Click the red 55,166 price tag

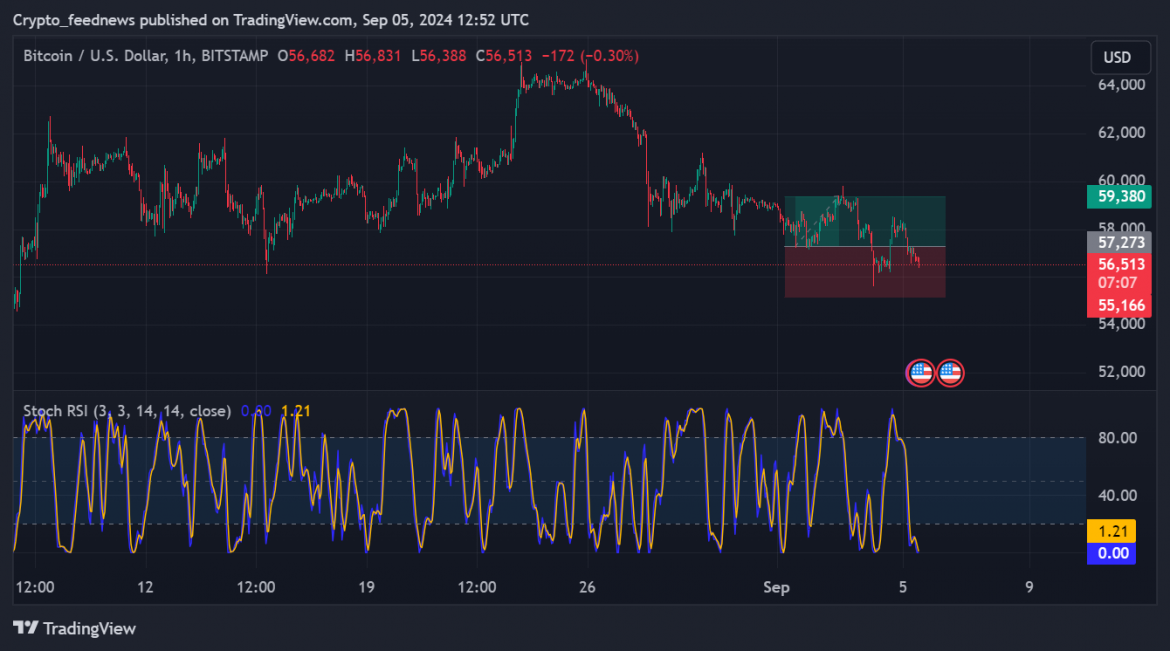coord(1119,306)
